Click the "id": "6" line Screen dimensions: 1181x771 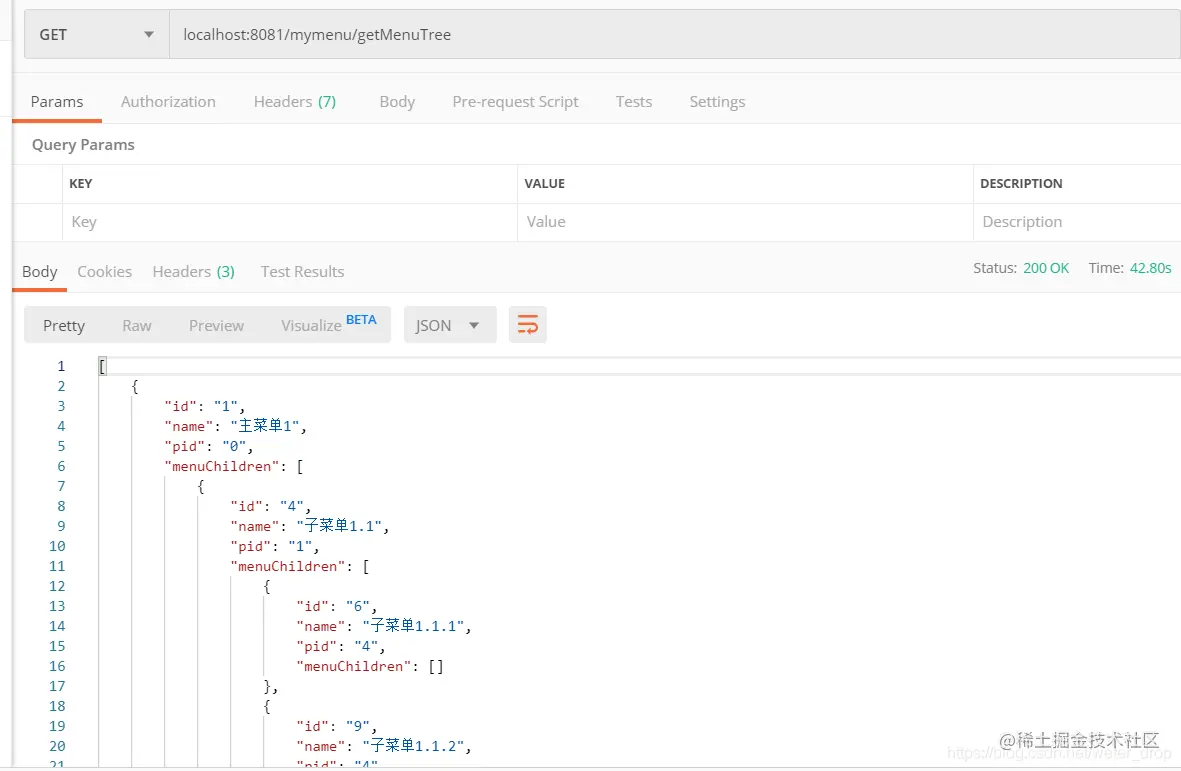(336, 606)
